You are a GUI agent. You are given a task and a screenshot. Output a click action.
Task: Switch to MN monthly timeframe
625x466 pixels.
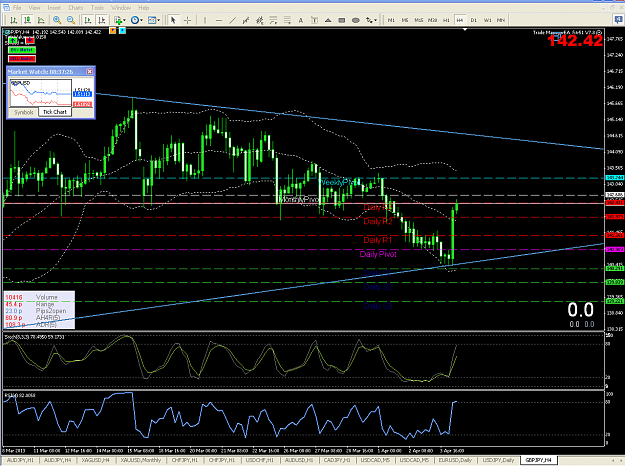[x=501, y=20]
